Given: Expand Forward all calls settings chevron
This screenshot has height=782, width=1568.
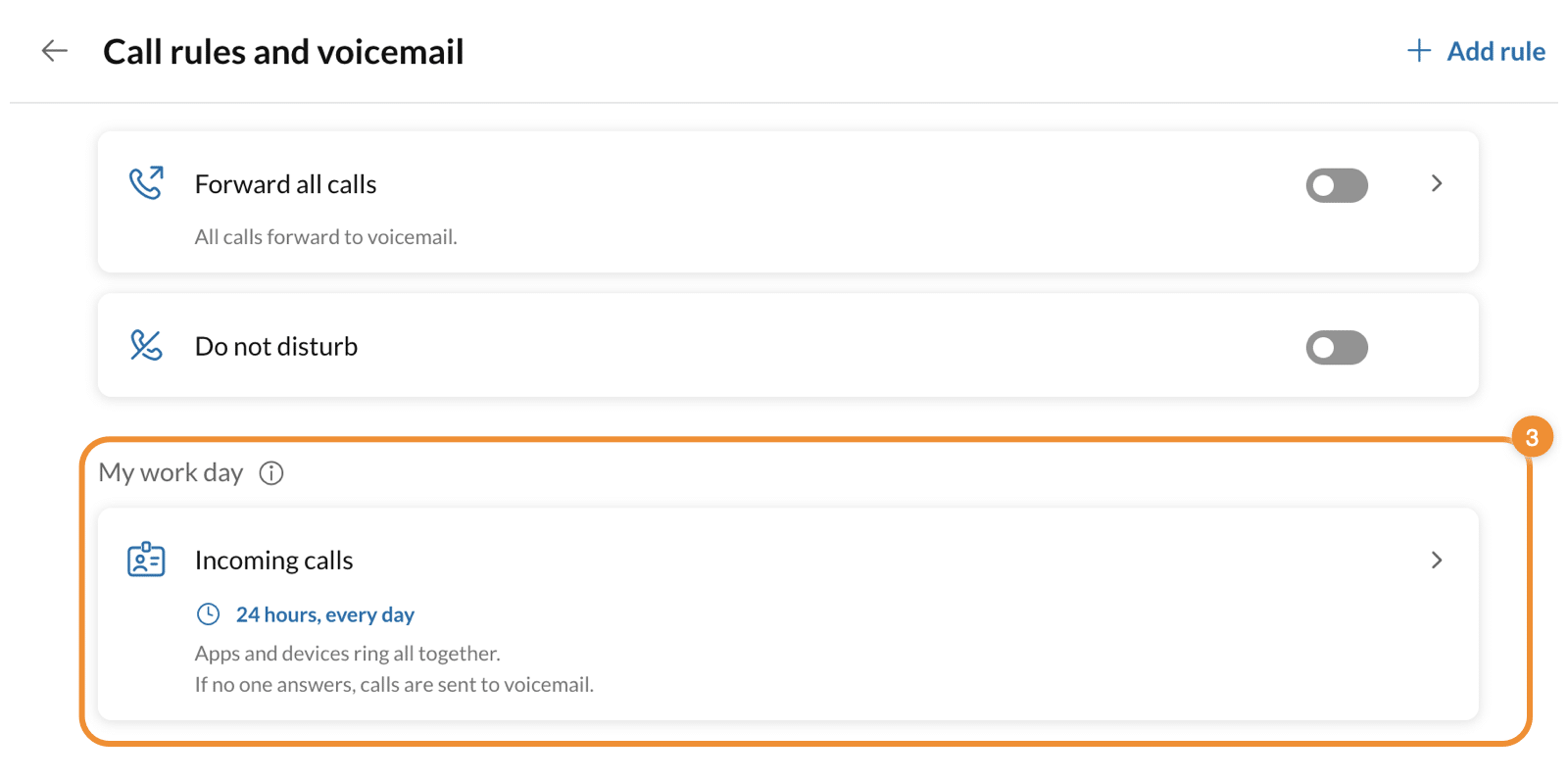Looking at the screenshot, I should [1437, 183].
